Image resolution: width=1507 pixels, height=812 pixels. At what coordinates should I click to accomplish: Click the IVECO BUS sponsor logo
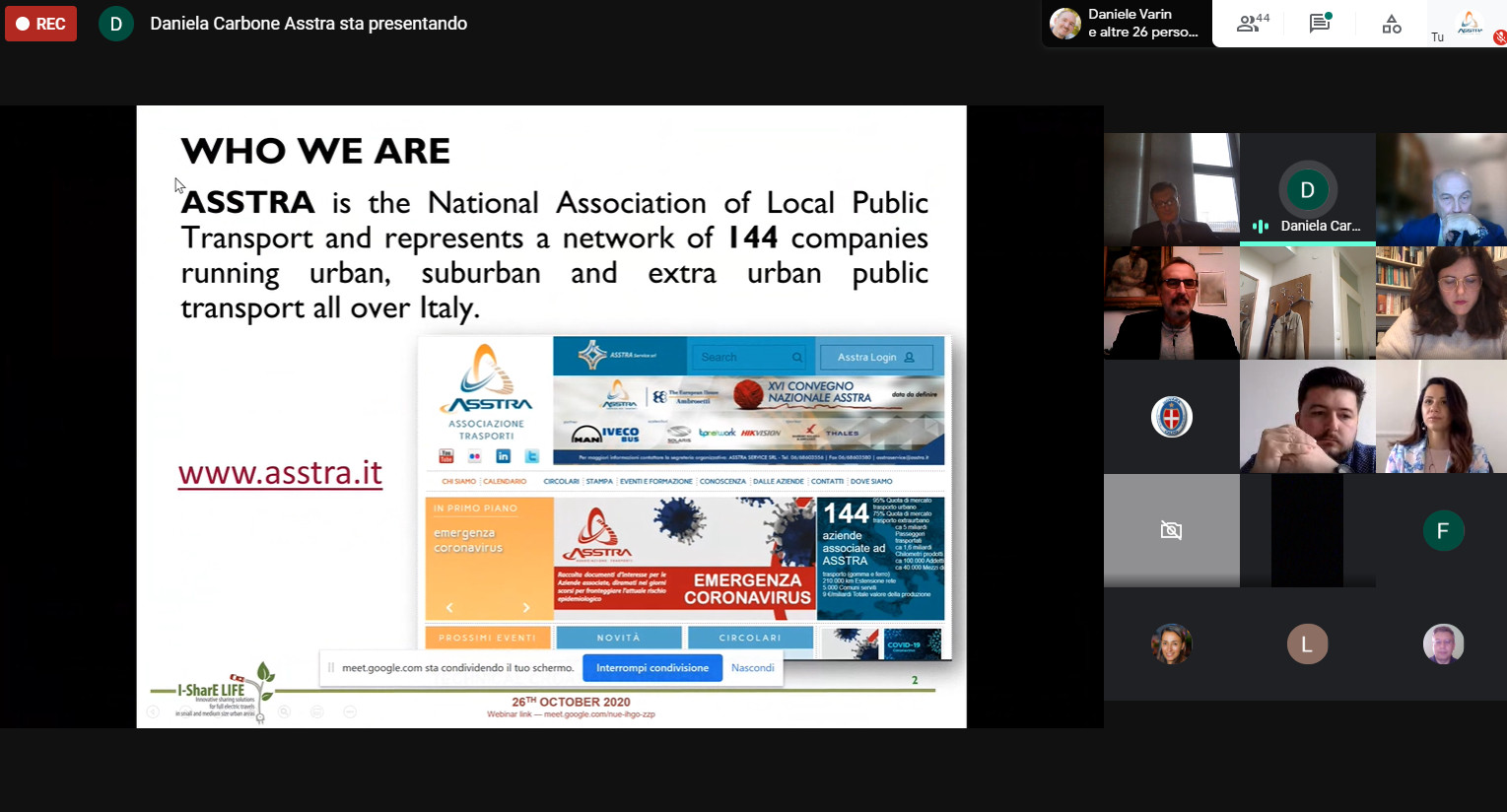point(620,433)
